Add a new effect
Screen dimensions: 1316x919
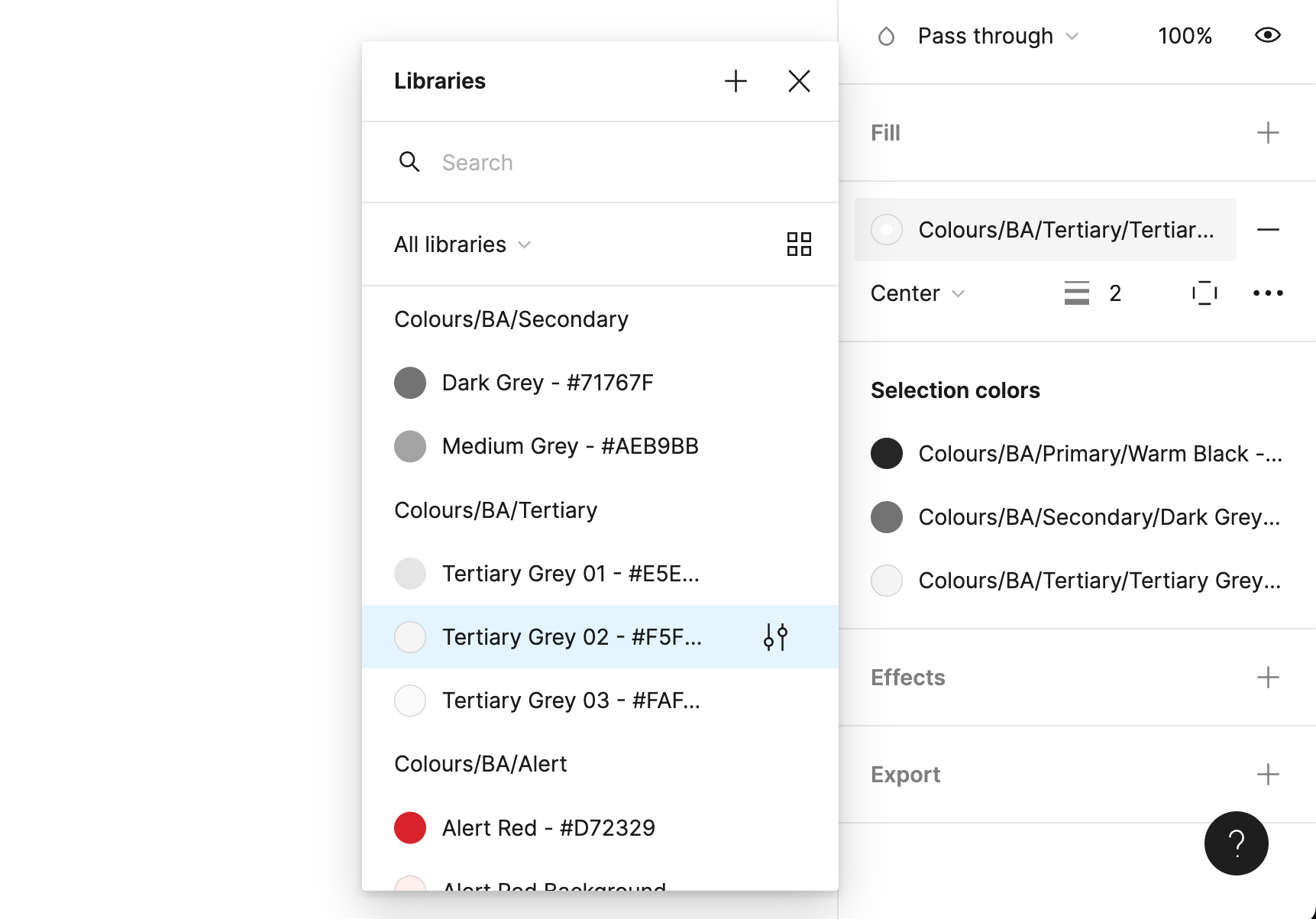(1268, 678)
